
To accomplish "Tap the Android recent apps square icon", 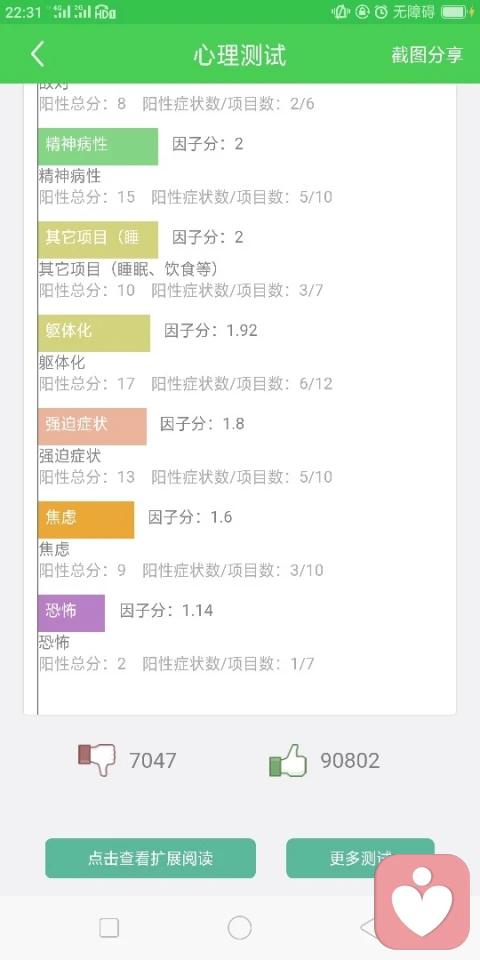I will click(109, 928).
